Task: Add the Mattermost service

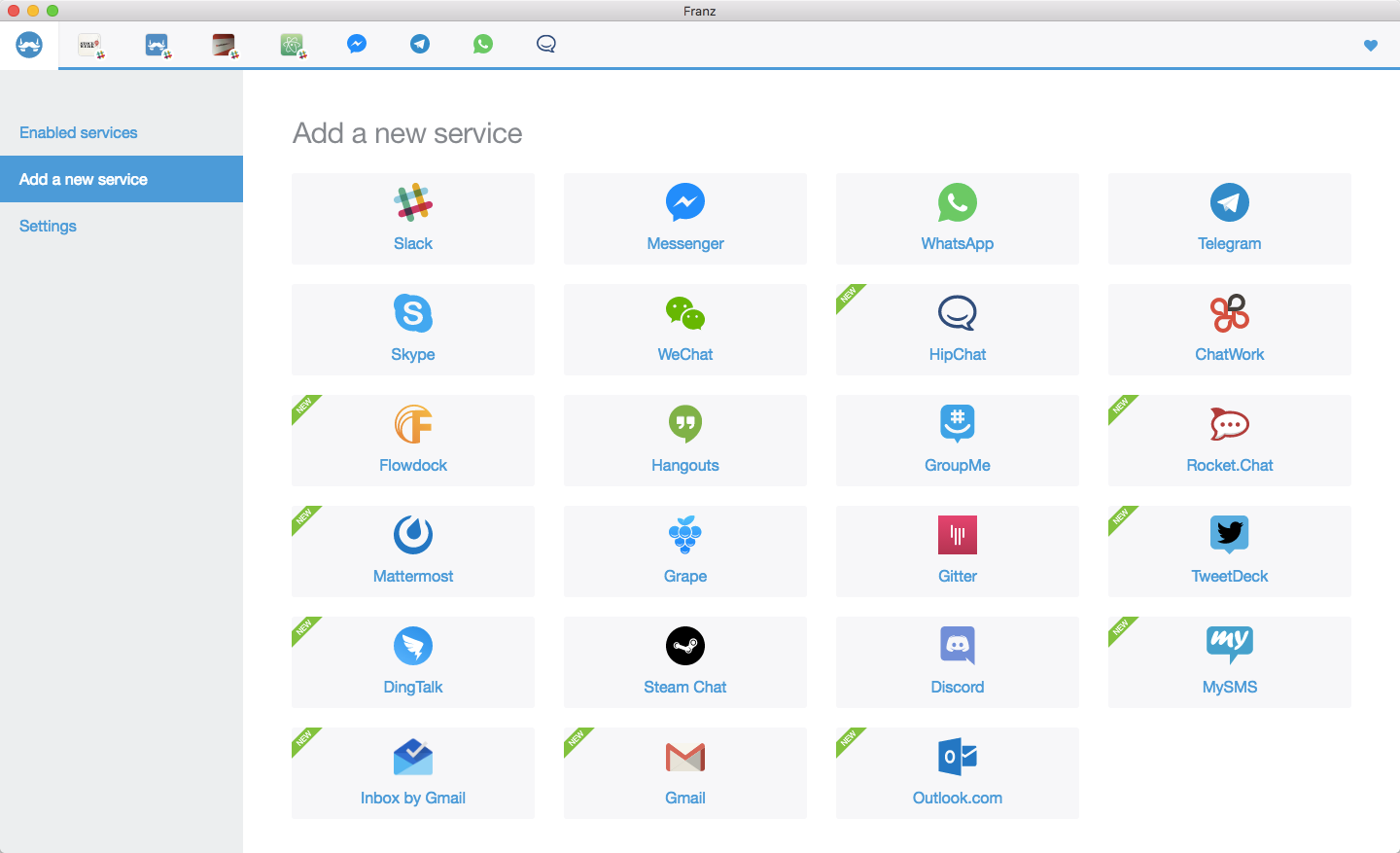Action: point(413,551)
